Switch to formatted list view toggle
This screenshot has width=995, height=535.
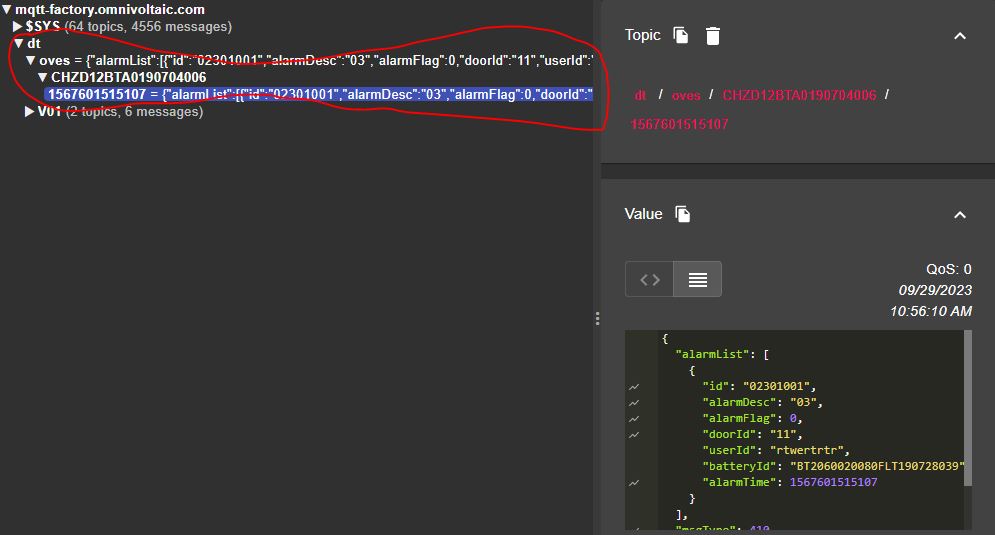[697, 279]
